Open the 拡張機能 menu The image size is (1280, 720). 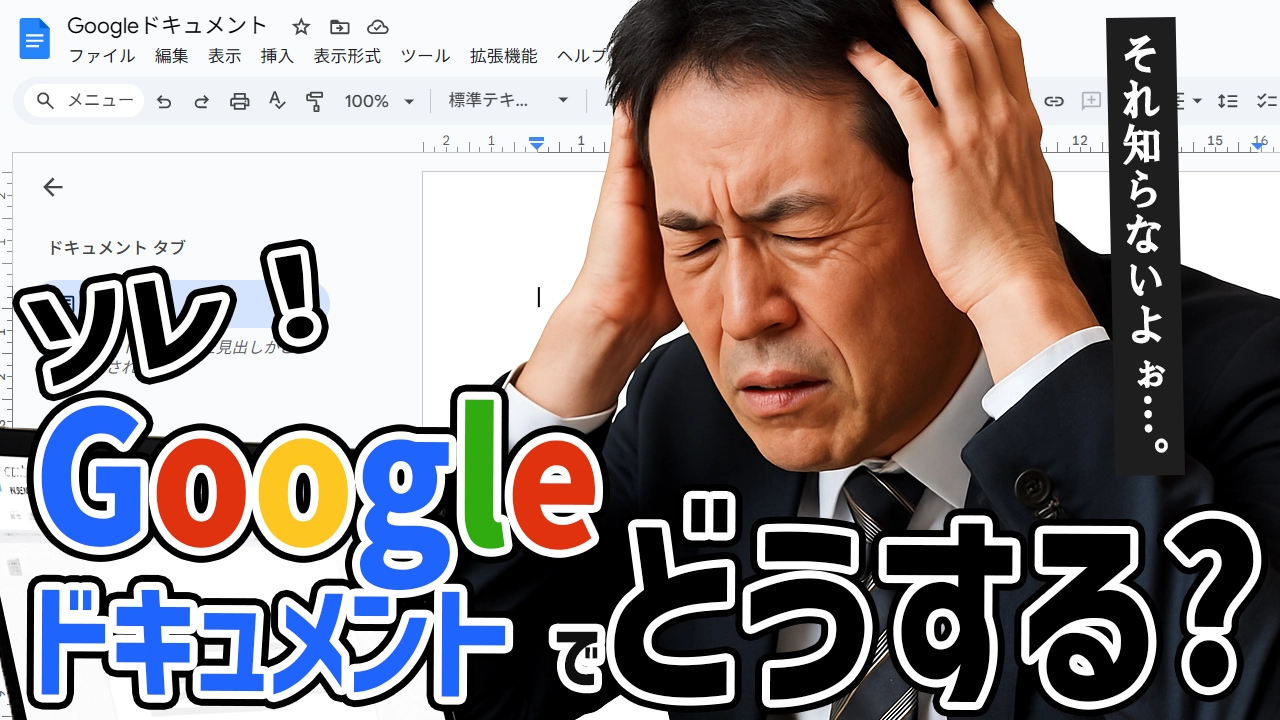coord(503,56)
